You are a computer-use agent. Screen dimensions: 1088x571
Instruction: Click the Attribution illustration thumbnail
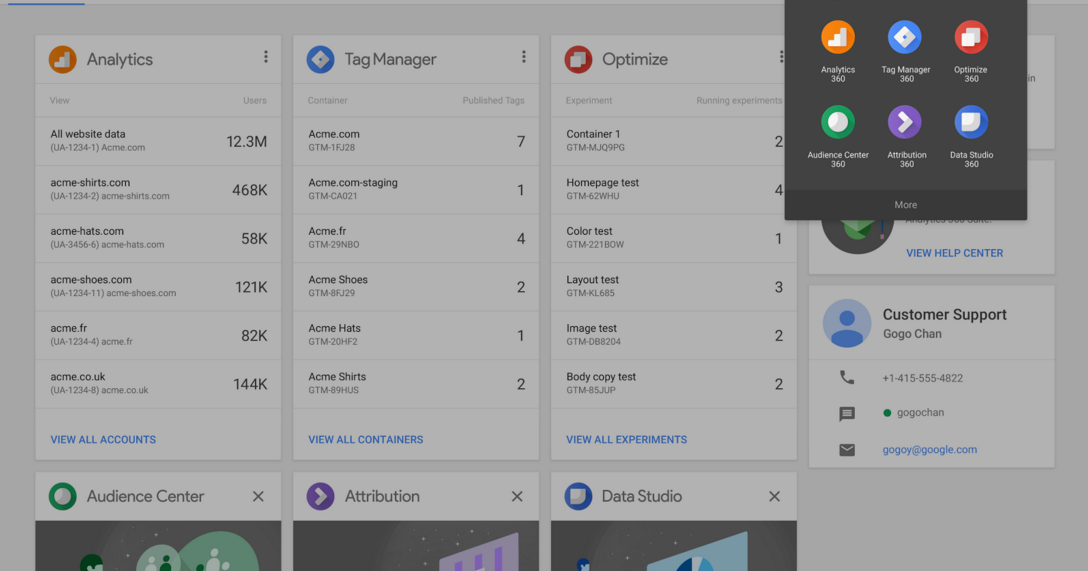416,546
